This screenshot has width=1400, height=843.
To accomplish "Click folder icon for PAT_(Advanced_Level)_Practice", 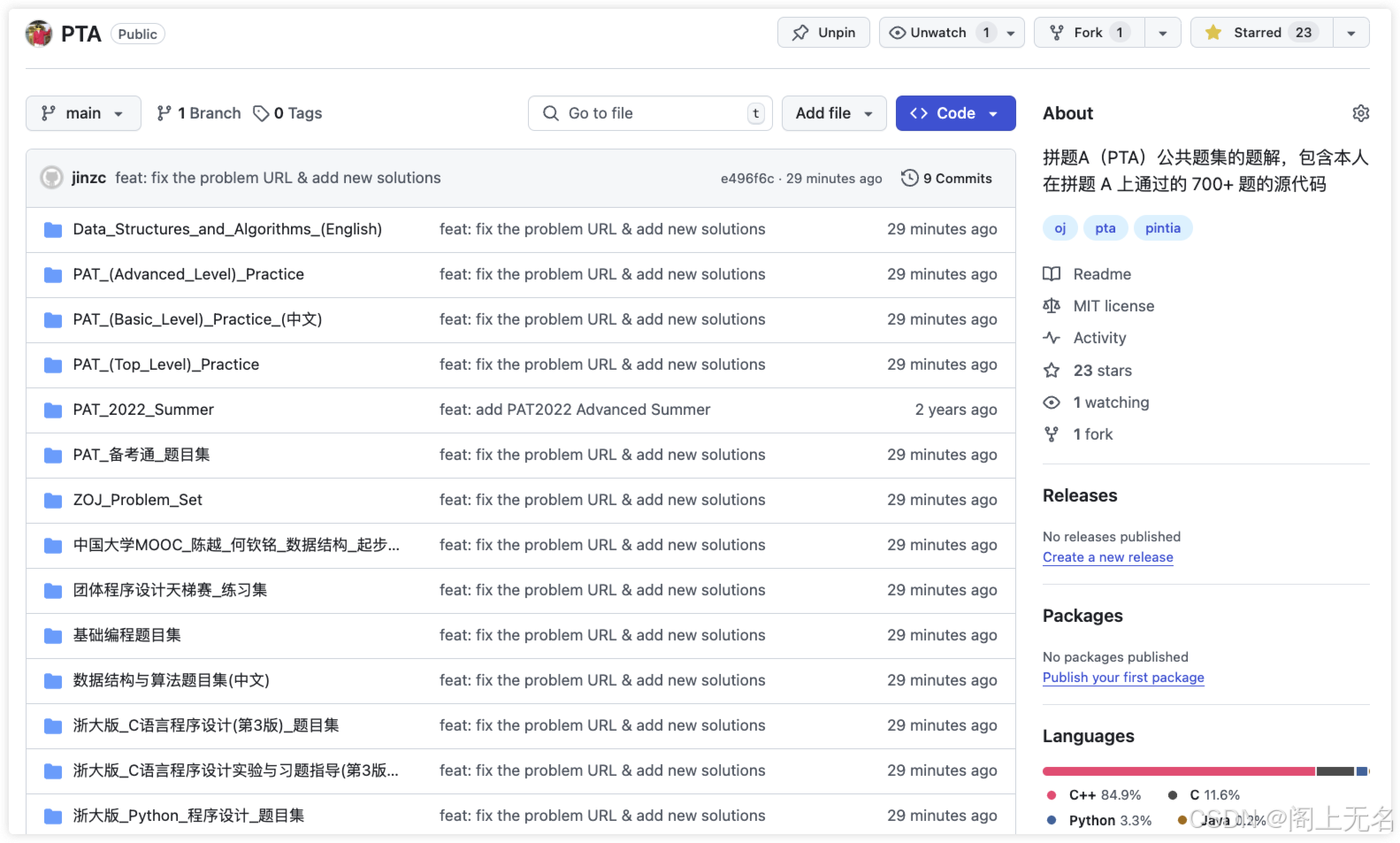I will pyautogui.click(x=53, y=275).
